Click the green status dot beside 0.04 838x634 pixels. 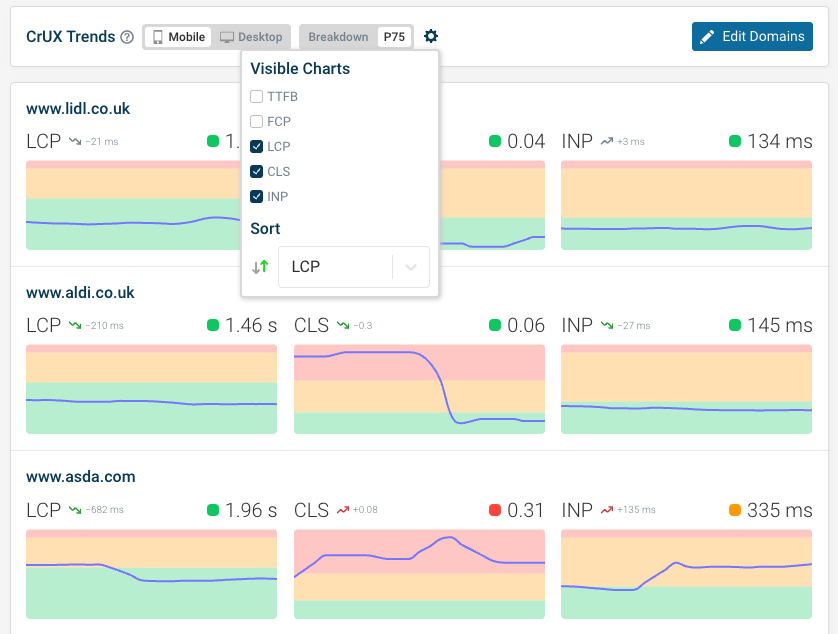[495, 141]
